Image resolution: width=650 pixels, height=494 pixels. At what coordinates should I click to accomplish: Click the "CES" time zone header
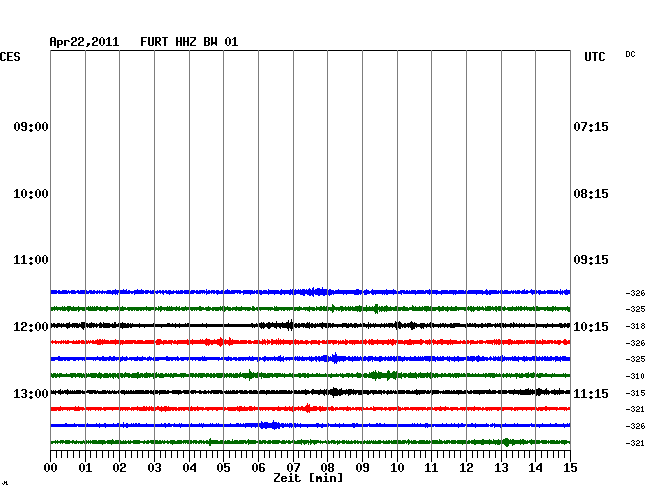tap(10, 57)
